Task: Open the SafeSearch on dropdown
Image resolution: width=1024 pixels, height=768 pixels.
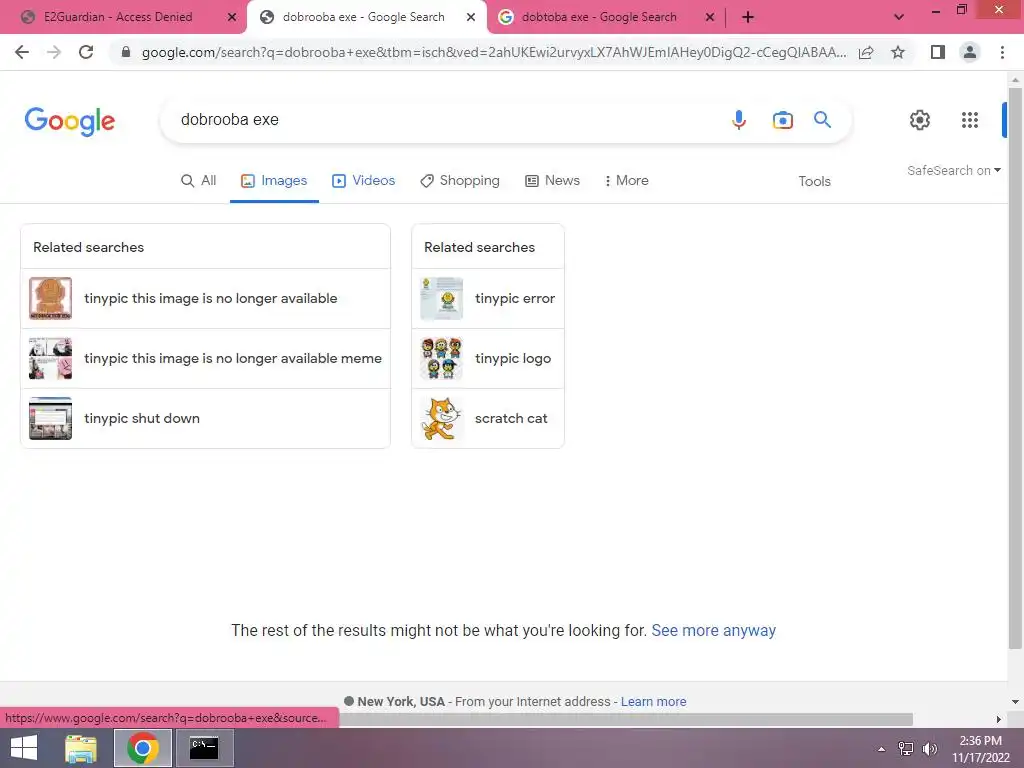Action: click(x=953, y=170)
